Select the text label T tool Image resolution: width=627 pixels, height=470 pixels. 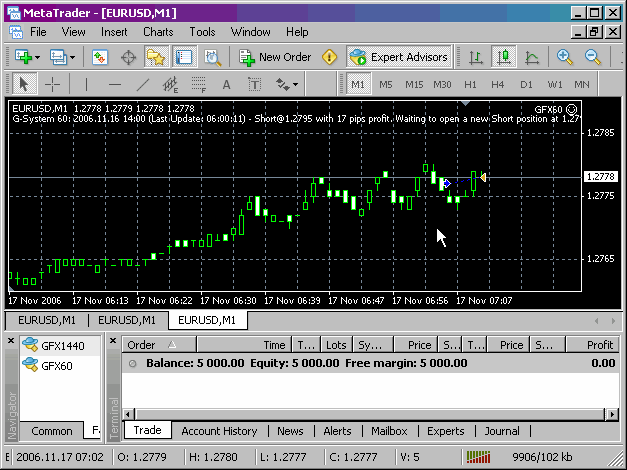click(255, 84)
